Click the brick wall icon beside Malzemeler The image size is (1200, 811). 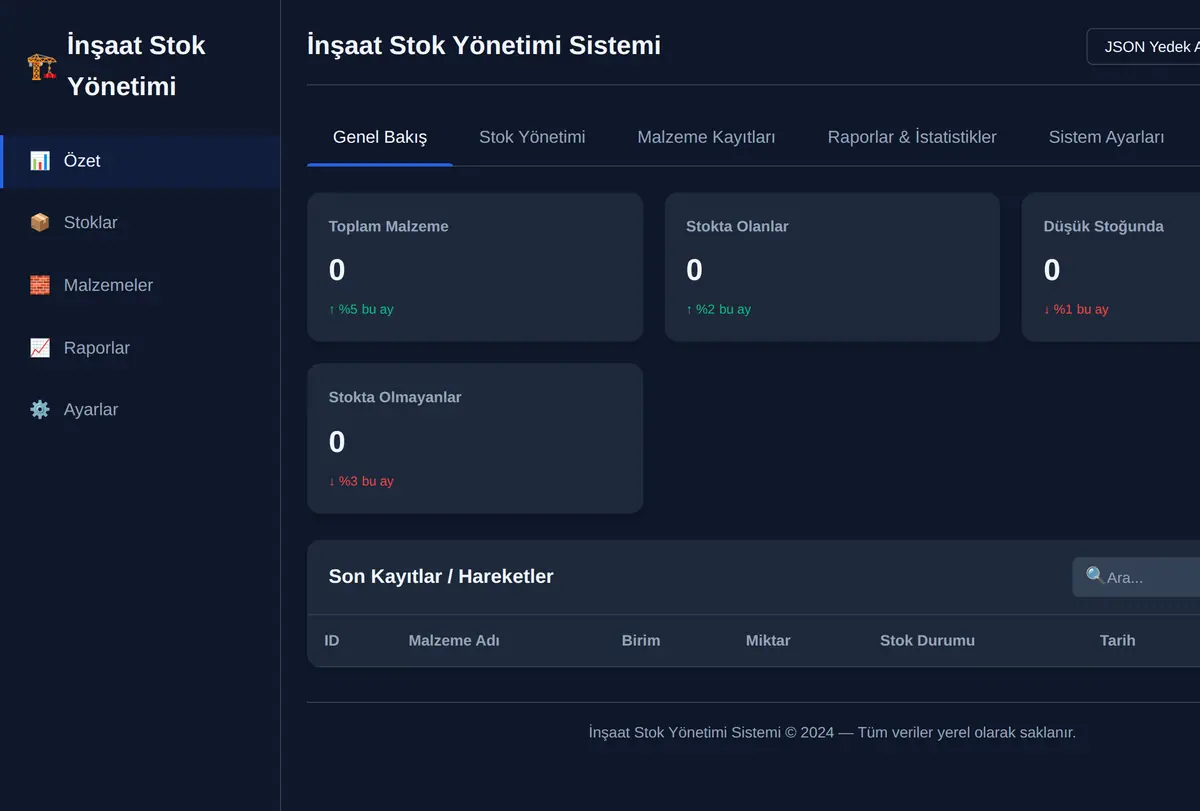(x=40, y=286)
